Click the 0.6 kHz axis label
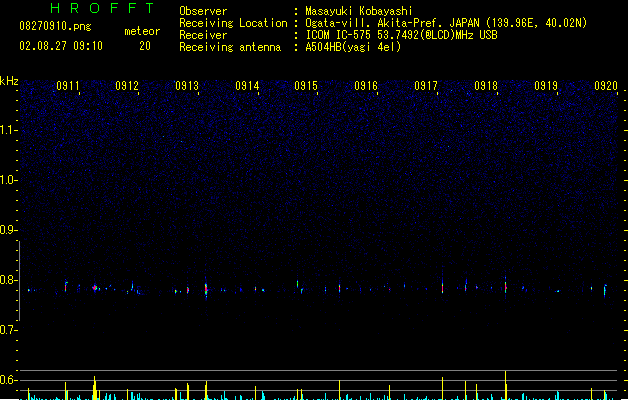This screenshot has width=629, height=400. point(8,380)
